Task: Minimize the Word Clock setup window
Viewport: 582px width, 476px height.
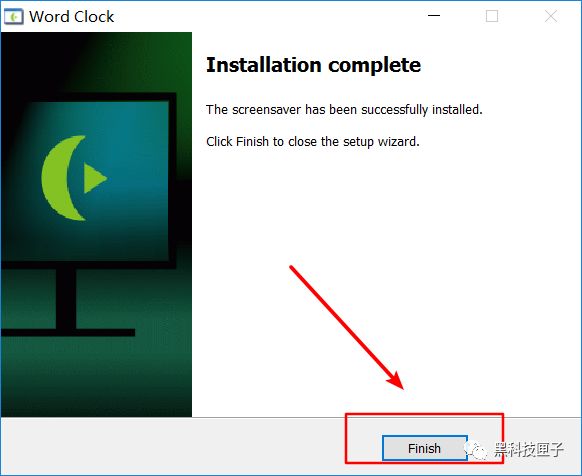Action: coord(434,16)
